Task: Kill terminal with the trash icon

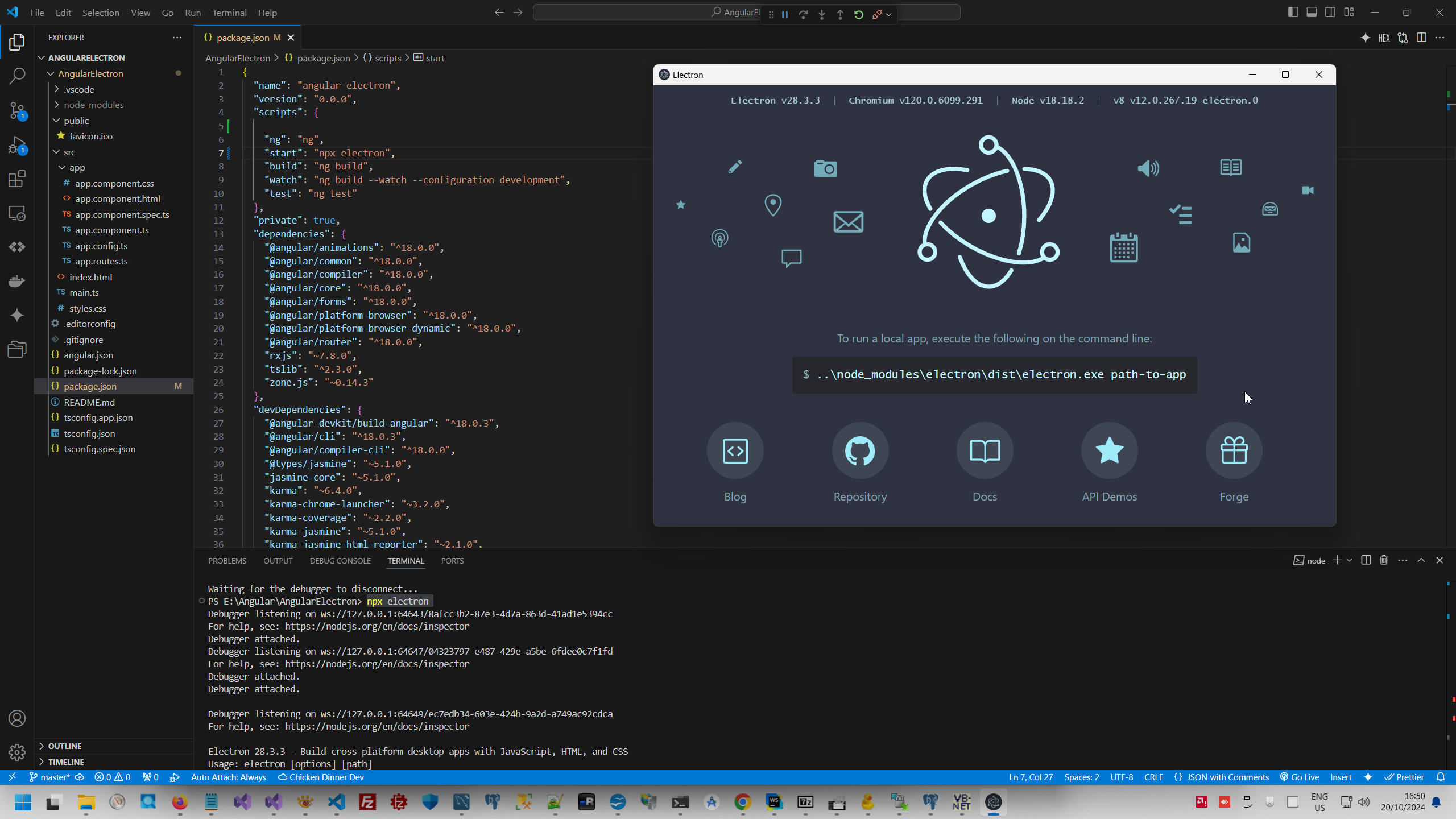Action: coord(1384,560)
